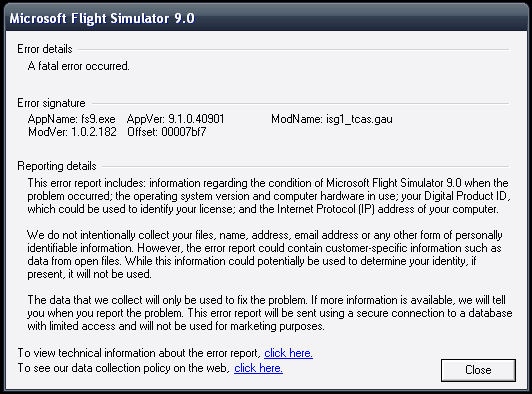Click the 'The data that we collect' paragraph
532x394 pixels.
(270, 313)
